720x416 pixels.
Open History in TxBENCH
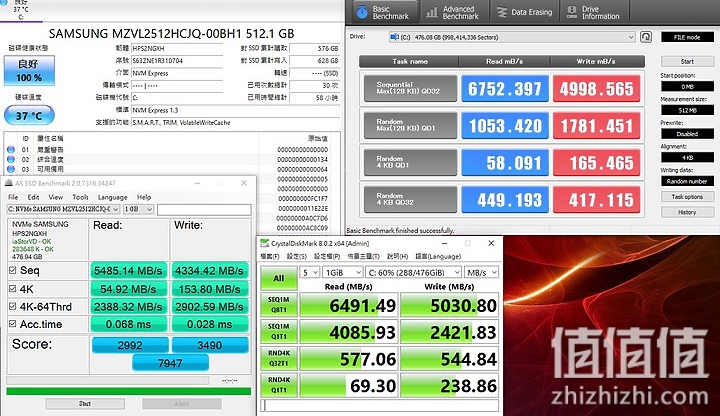687,212
